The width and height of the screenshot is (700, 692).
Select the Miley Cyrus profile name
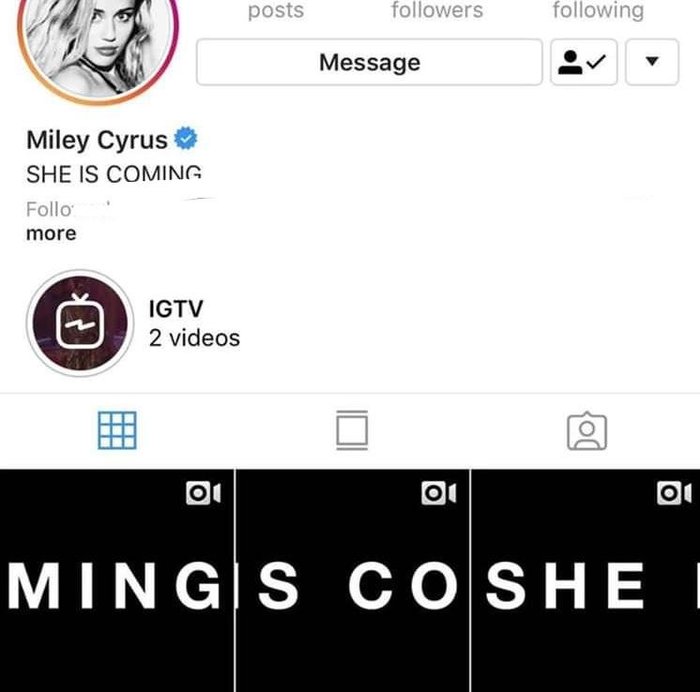tap(97, 140)
